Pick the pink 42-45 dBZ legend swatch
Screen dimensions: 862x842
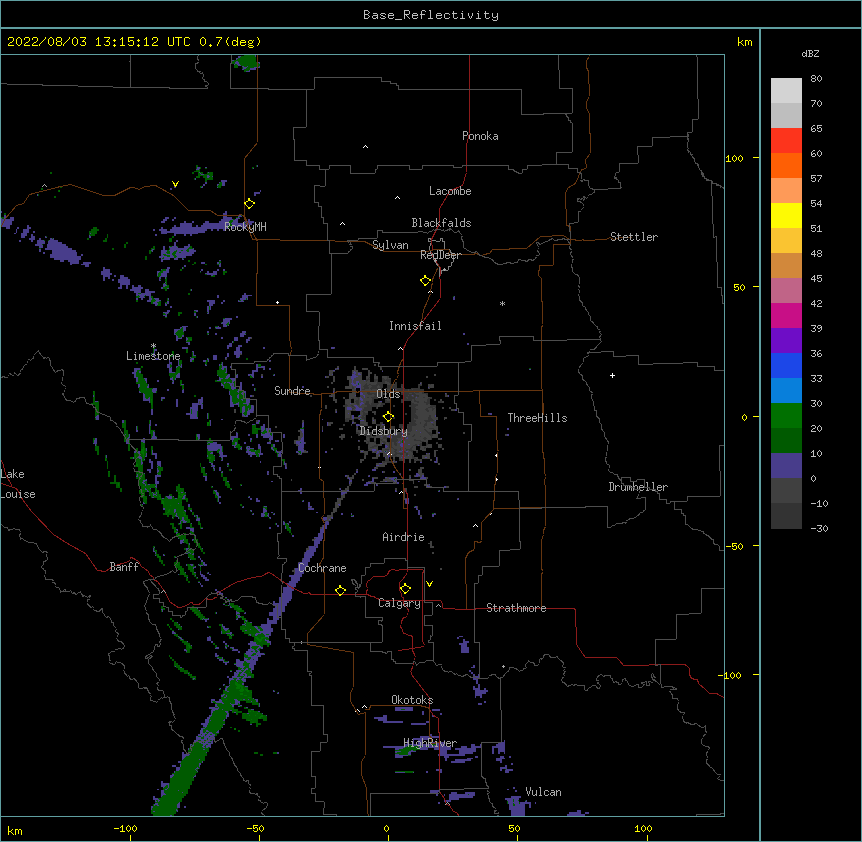(786, 291)
